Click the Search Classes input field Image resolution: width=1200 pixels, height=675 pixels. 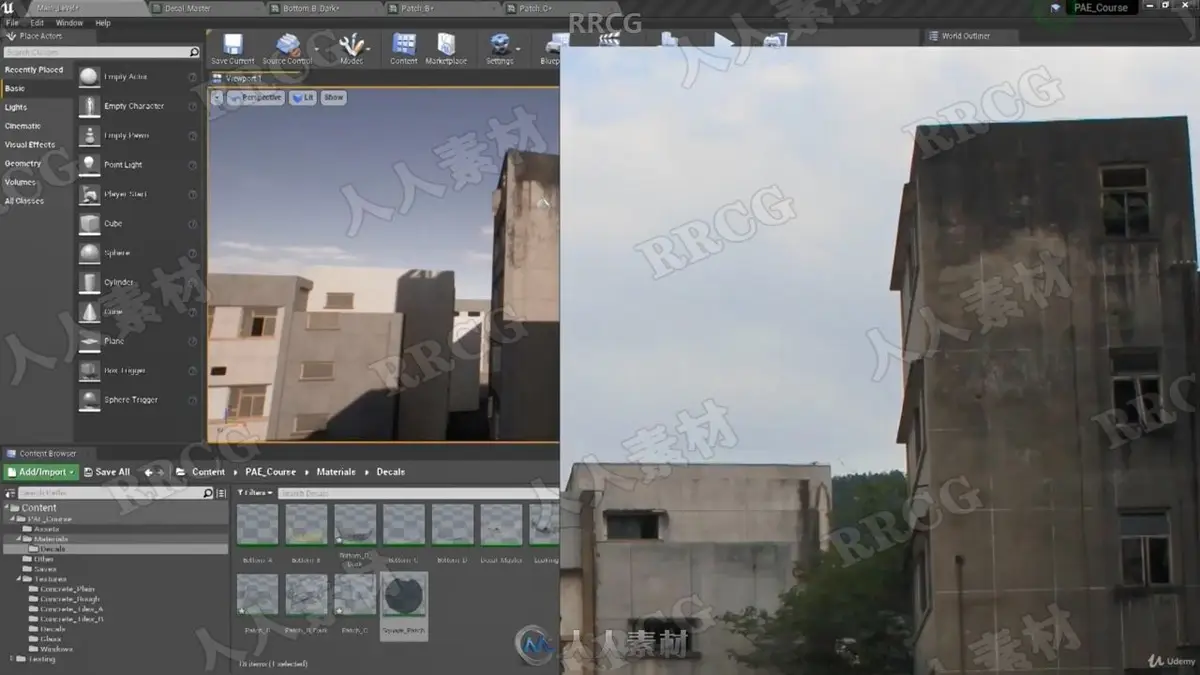pyautogui.click(x=101, y=52)
